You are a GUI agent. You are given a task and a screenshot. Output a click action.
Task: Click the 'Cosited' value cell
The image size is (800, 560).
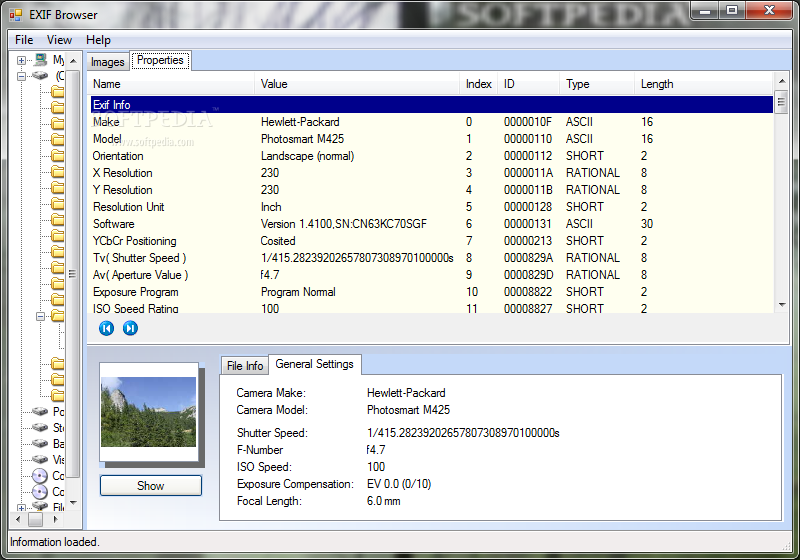tap(278, 241)
